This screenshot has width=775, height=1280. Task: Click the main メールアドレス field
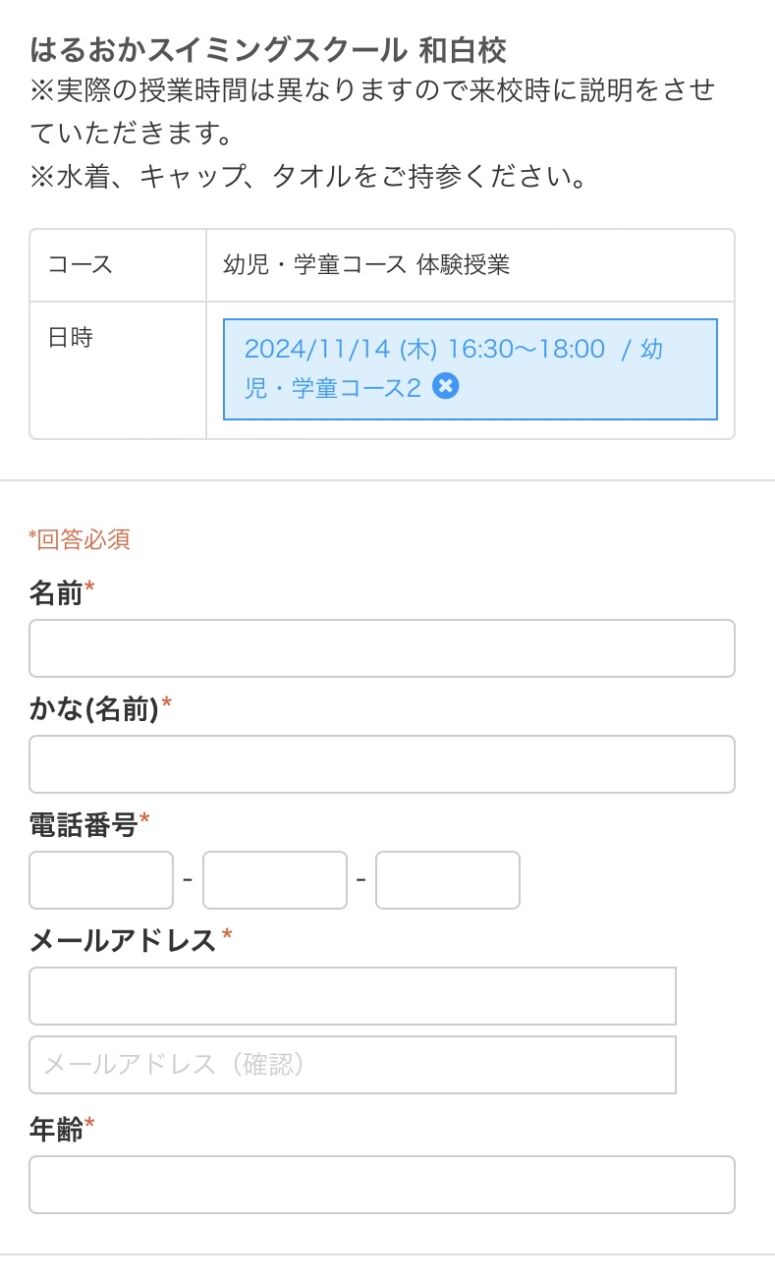[x=353, y=996]
